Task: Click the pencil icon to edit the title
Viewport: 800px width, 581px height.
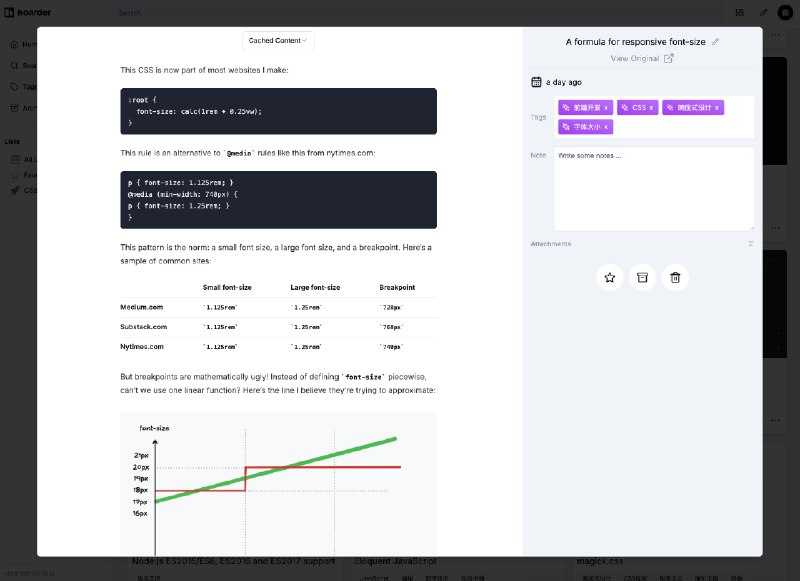Action: (x=715, y=42)
